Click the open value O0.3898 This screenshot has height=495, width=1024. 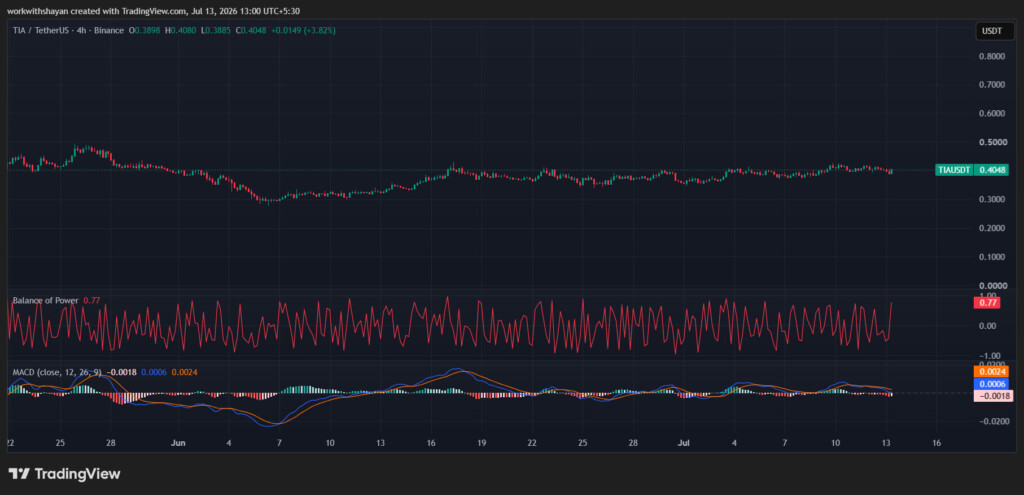point(145,30)
